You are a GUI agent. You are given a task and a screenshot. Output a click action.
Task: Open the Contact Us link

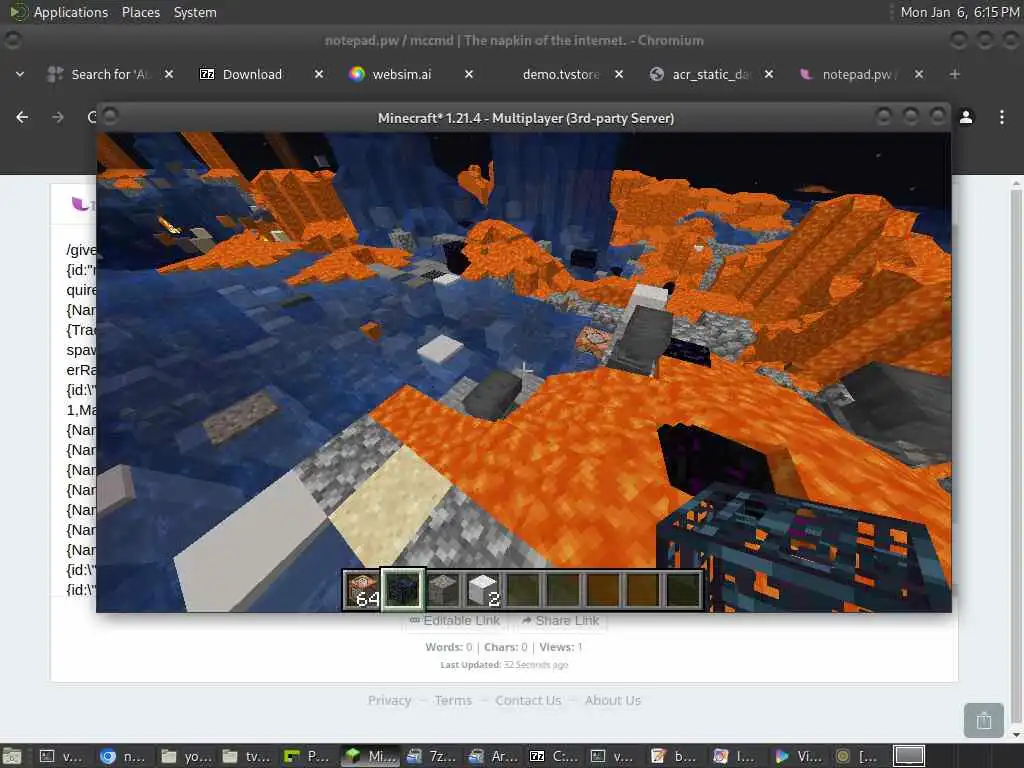(x=528, y=701)
